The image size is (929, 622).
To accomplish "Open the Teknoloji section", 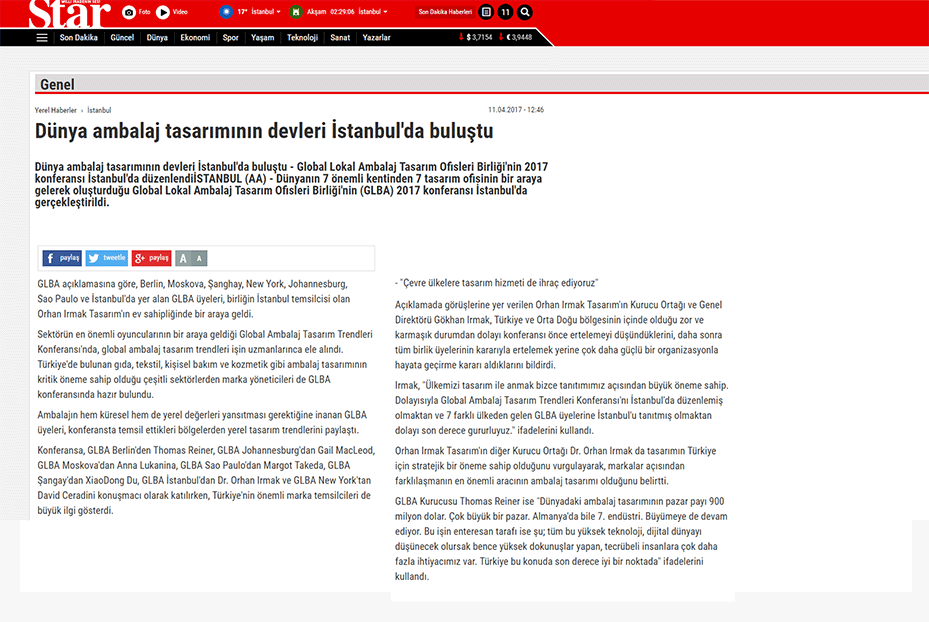I will coord(302,37).
